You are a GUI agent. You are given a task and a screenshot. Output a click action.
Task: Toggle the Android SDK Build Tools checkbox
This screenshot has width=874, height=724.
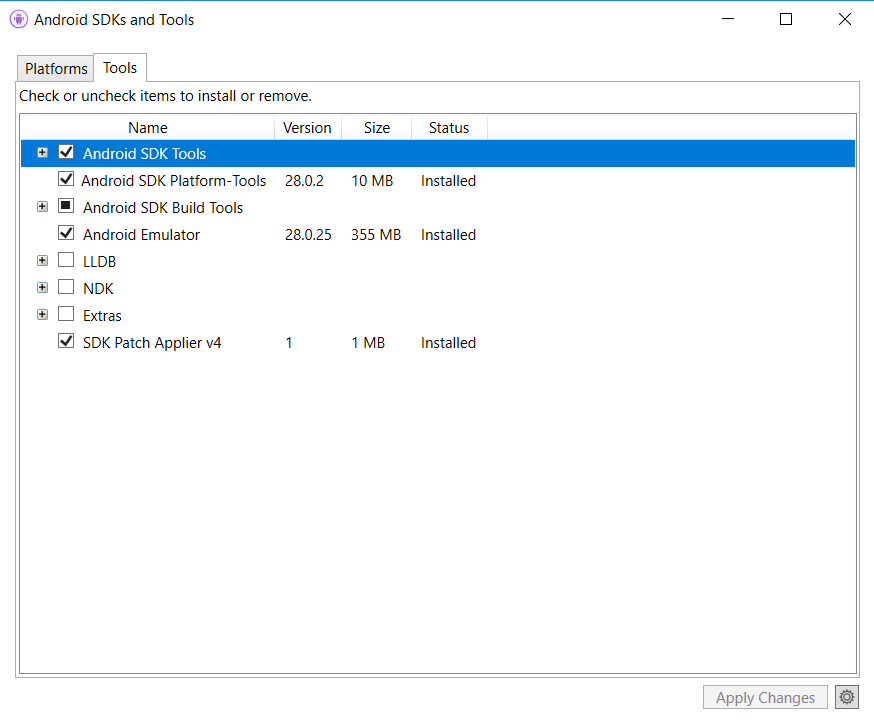pyautogui.click(x=66, y=206)
